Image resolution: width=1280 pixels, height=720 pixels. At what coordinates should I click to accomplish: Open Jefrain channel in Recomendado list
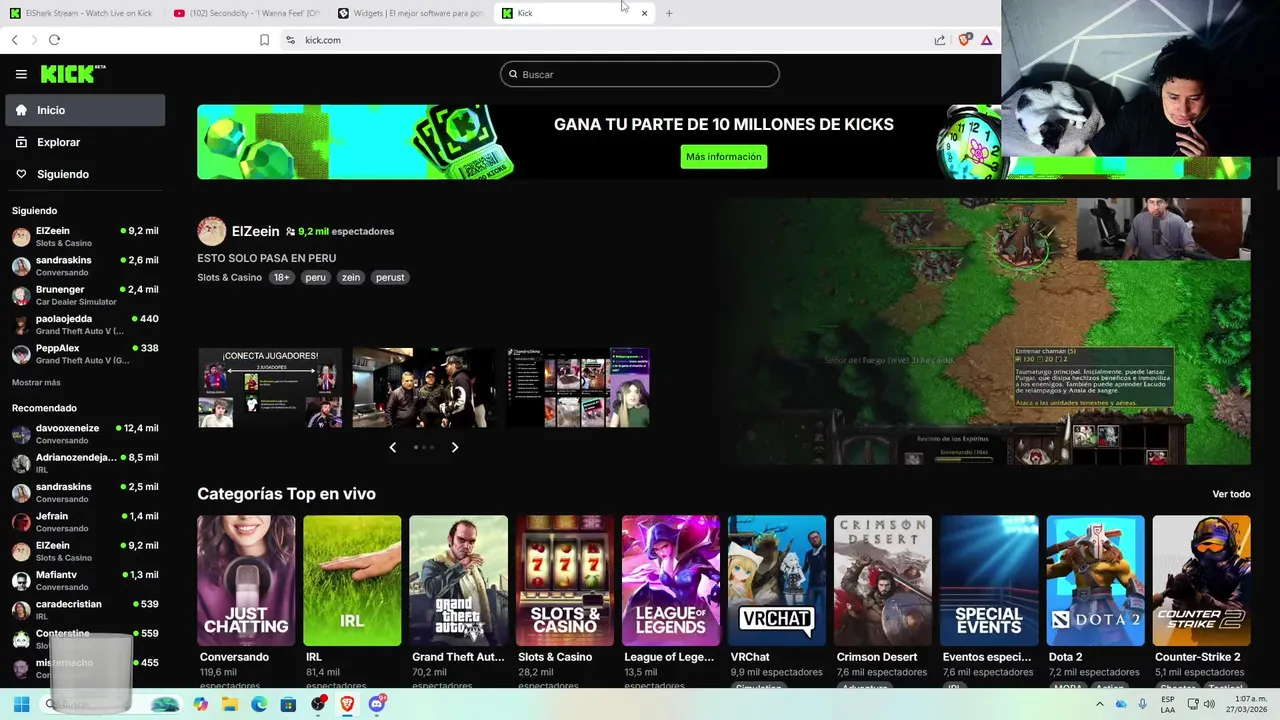pos(85,522)
